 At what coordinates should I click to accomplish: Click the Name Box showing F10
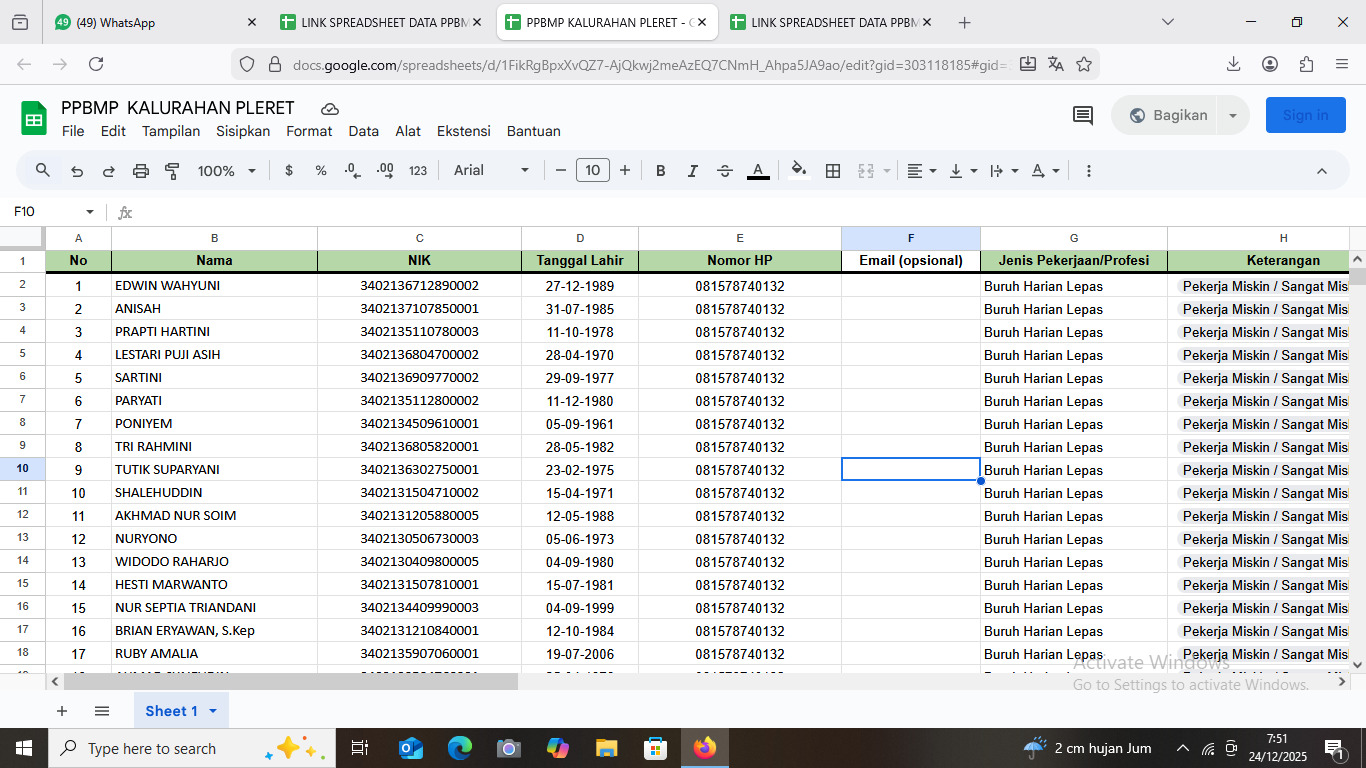click(45, 212)
